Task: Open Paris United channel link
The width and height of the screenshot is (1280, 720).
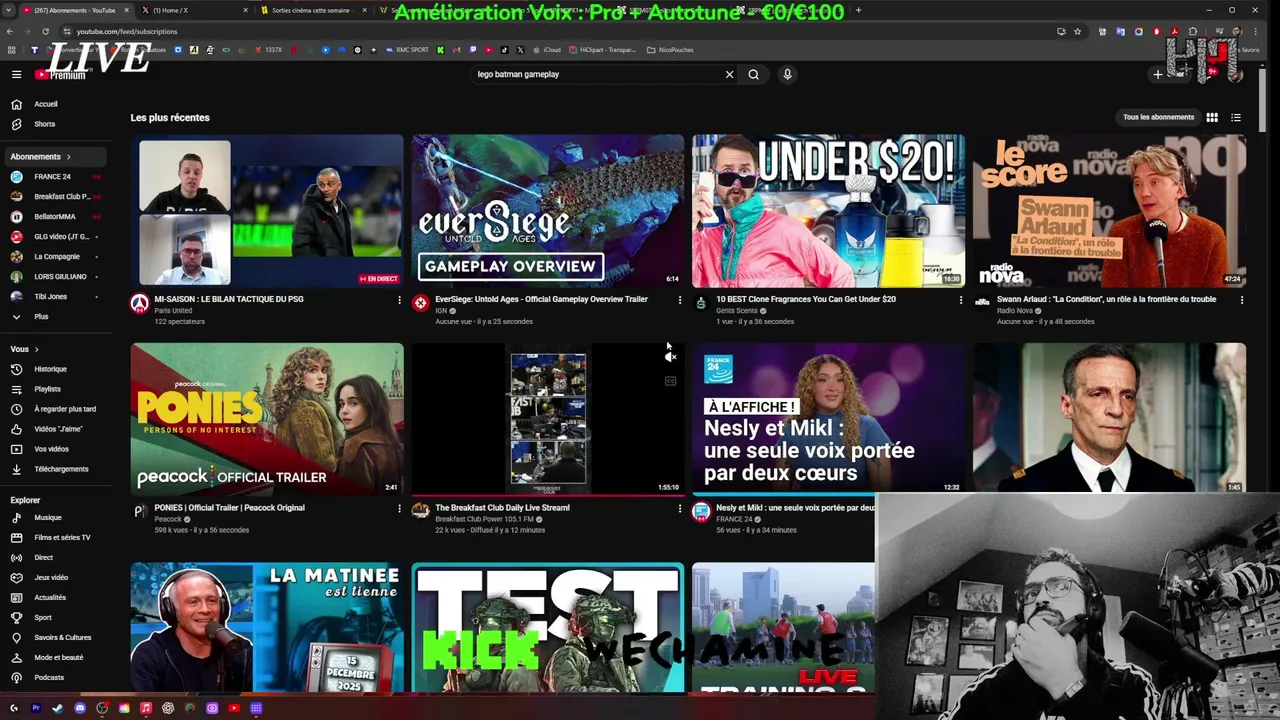Action: 173,311
